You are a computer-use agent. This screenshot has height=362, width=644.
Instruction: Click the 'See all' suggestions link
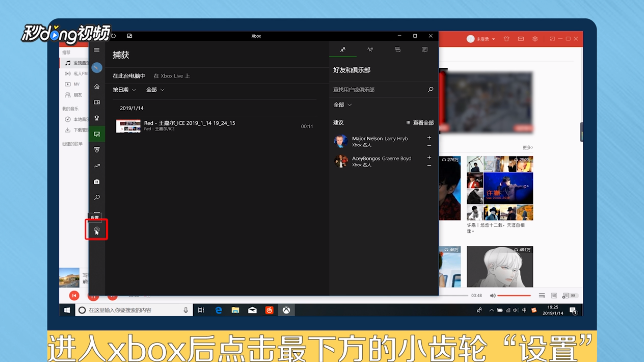tap(420, 122)
